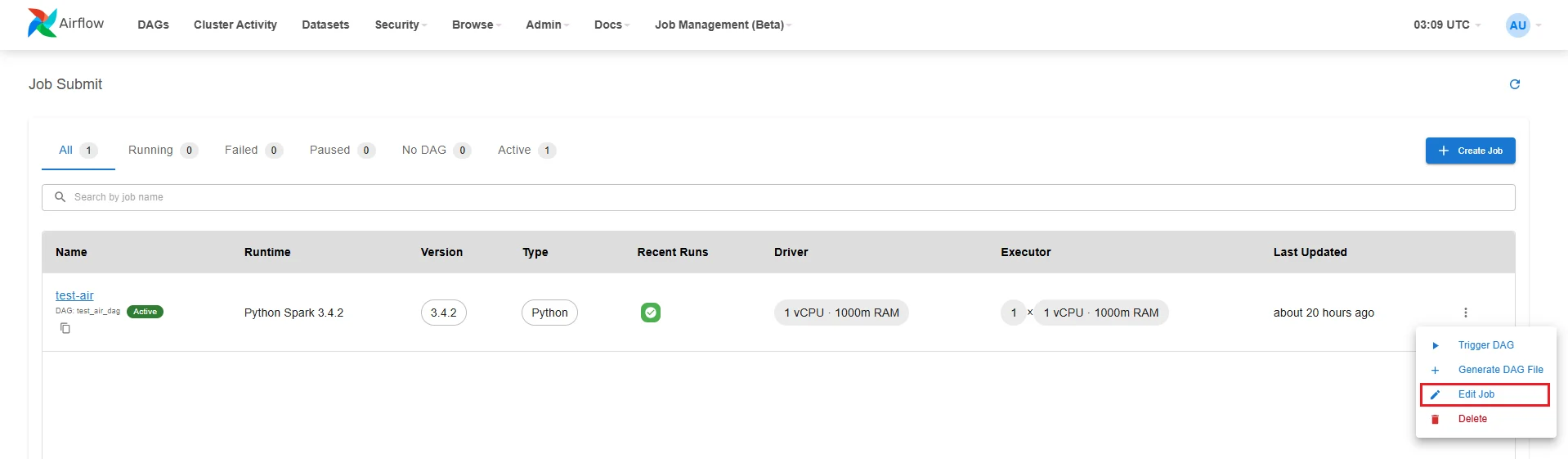Switch to the No DAG tab
This screenshot has width=1568, height=459.
tap(437, 150)
